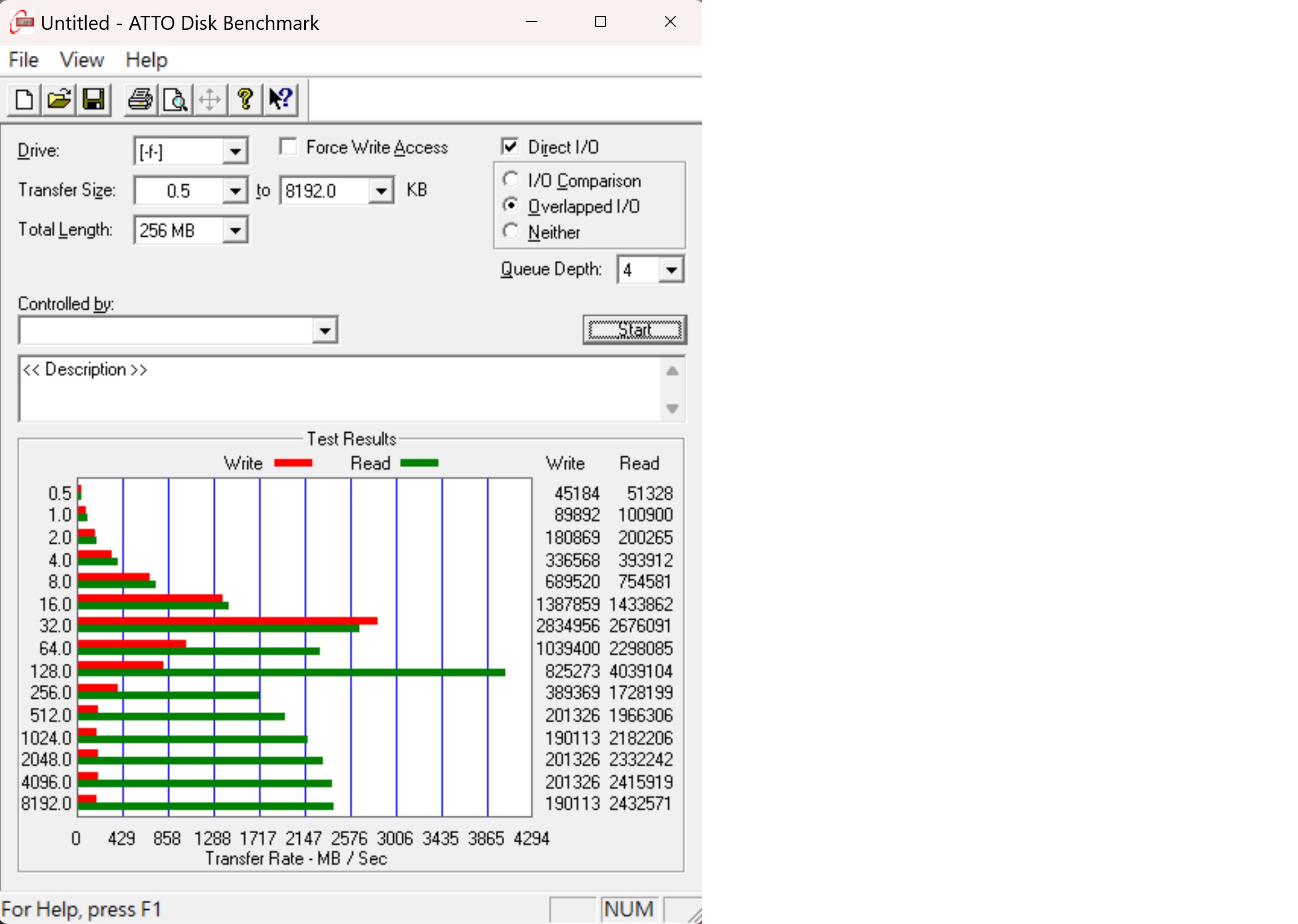Click the green Read legend swatch

[x=419, y=463]
